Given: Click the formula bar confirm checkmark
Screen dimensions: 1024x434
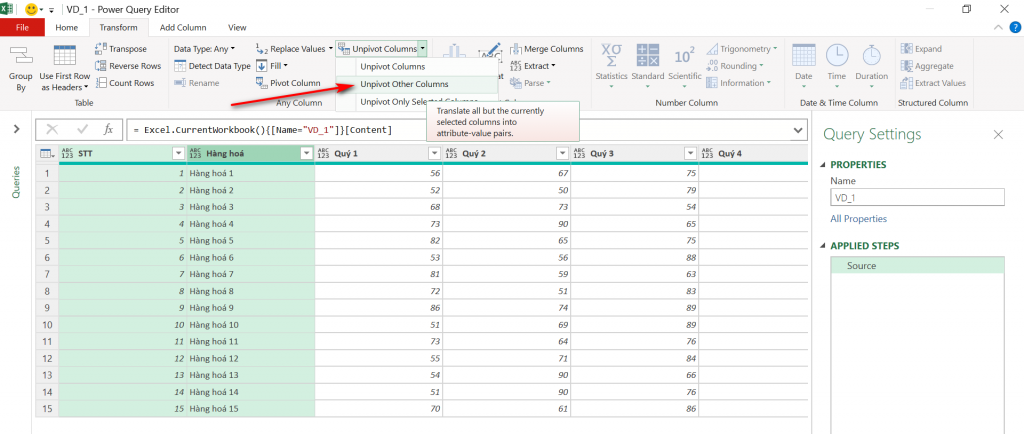Looking at the screenshot, I should coord(82,130).
